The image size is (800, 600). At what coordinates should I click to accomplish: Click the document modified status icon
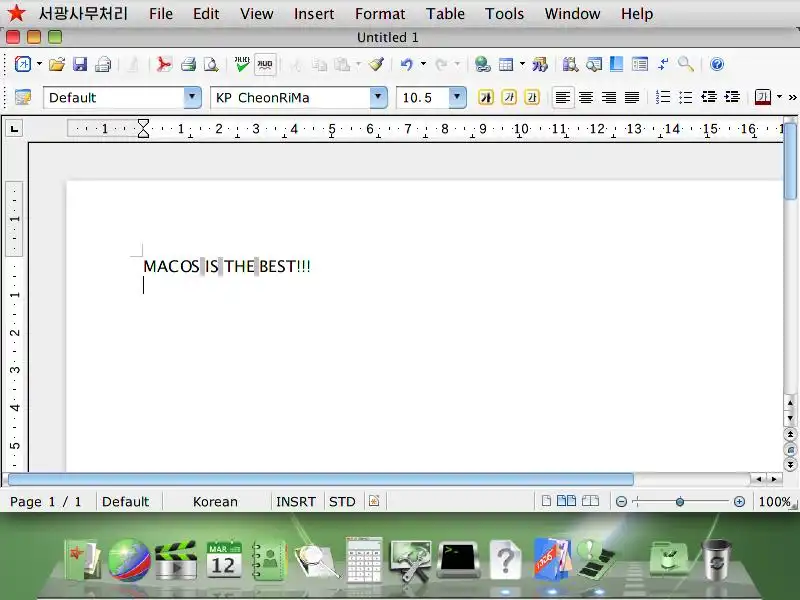click(374, 502)
